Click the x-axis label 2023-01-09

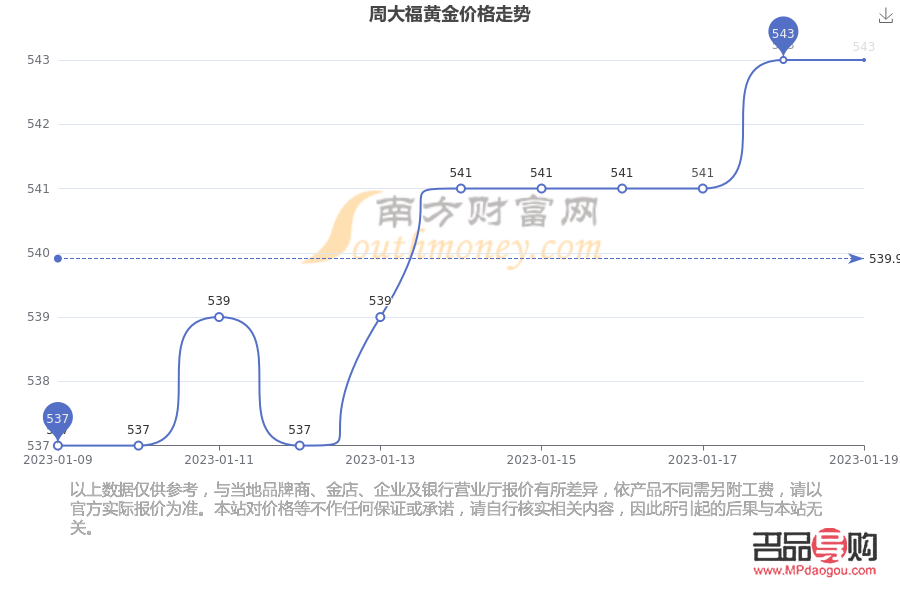(x=57, y=460)
